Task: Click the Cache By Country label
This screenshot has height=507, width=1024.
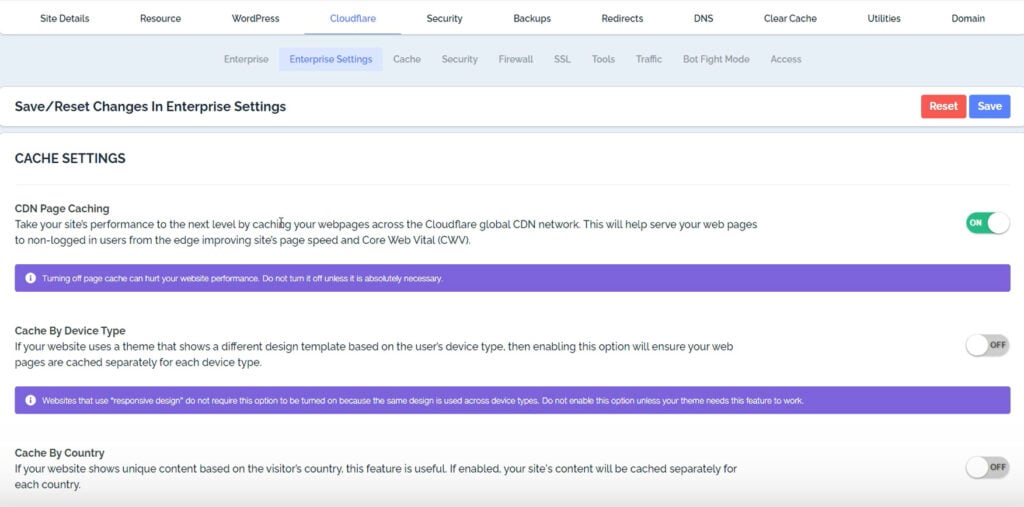Action: (59, 453)
